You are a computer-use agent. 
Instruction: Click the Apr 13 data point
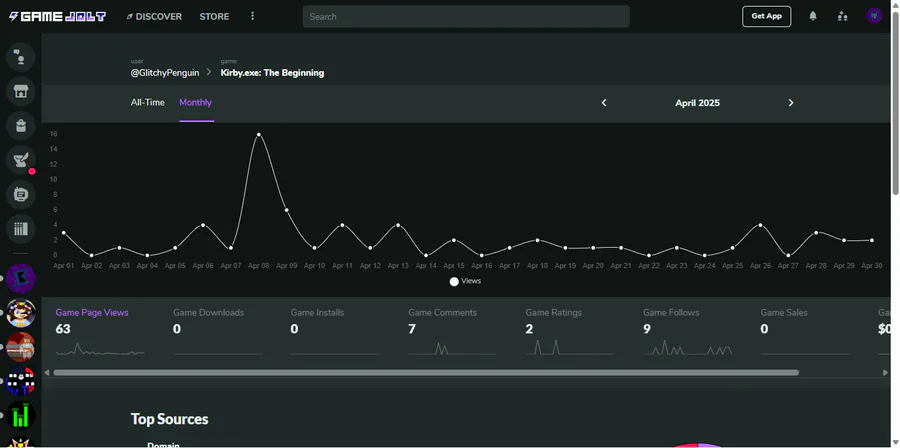tap(398, 225)
